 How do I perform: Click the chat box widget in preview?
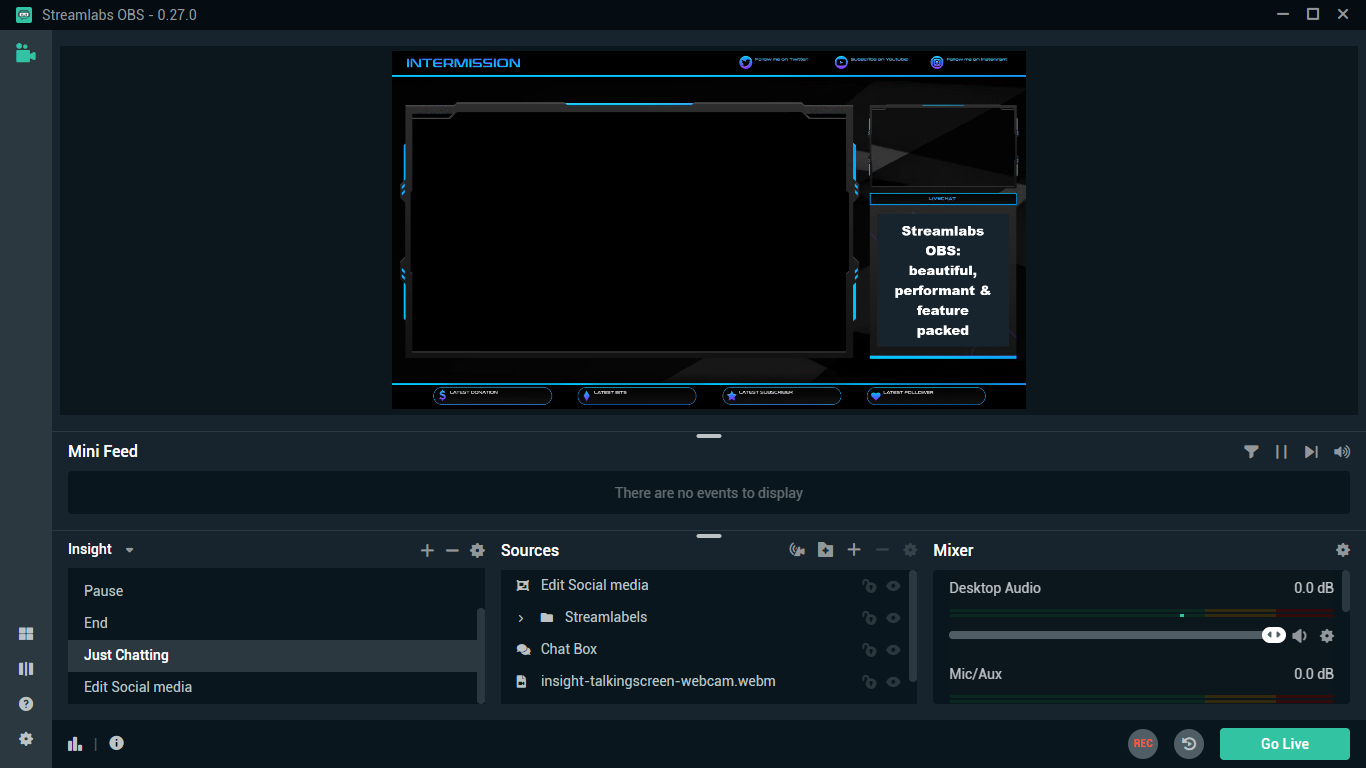tap(943, 281)
